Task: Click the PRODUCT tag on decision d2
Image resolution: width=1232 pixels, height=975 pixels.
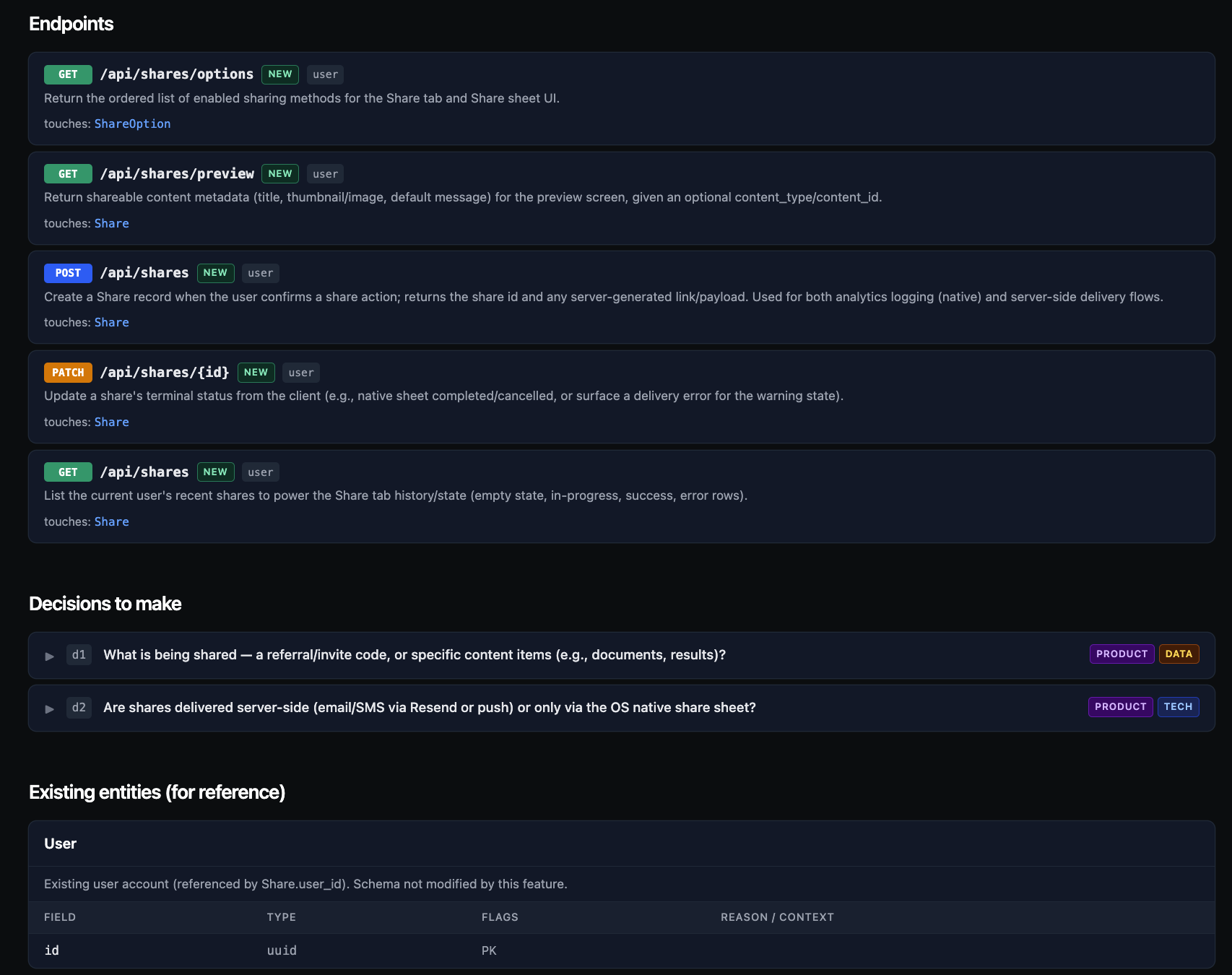Action: 1120,706
